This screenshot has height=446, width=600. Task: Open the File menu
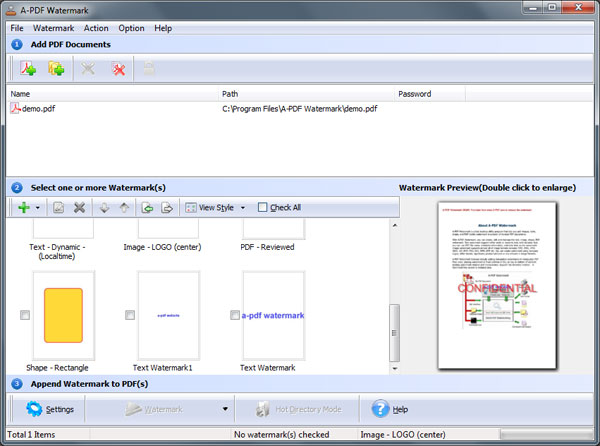[x=17, y=28]
